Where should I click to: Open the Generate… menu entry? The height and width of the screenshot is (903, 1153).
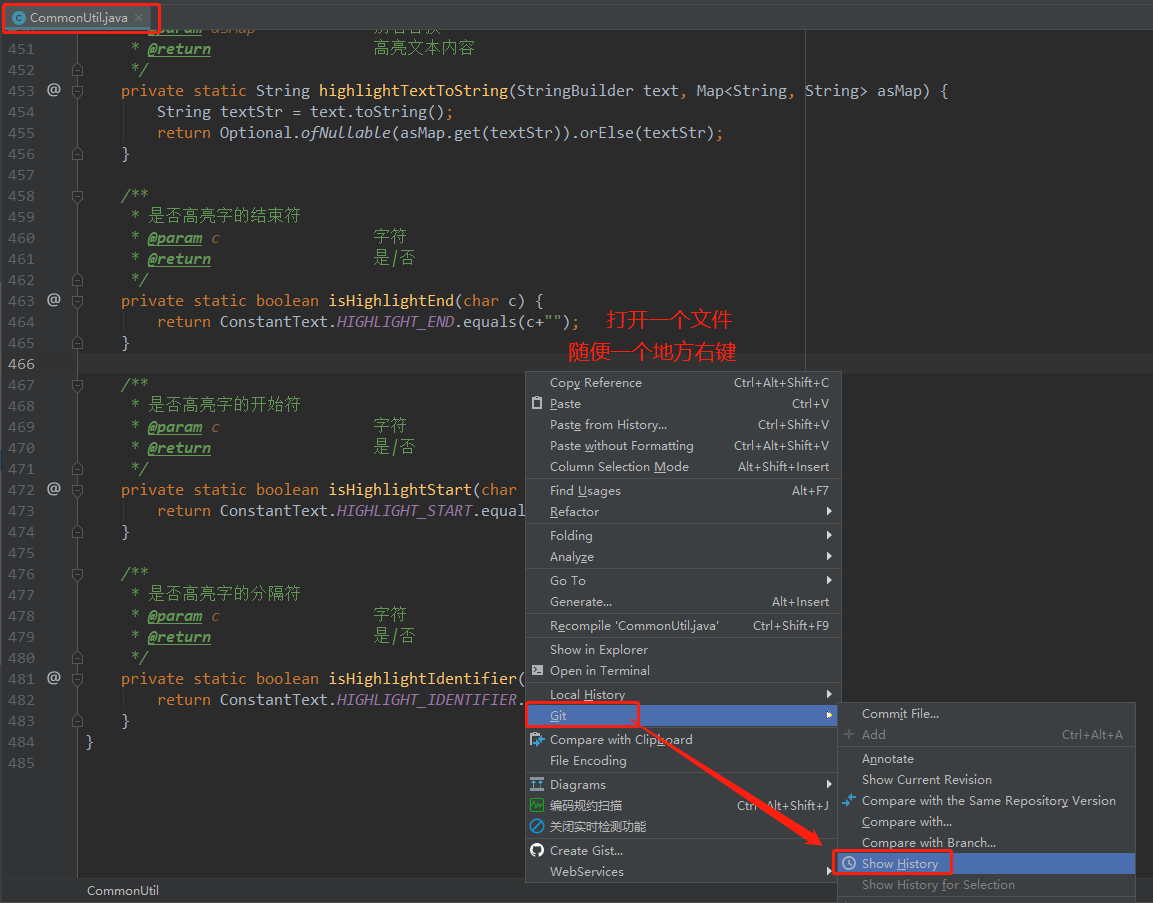point(684,602)
